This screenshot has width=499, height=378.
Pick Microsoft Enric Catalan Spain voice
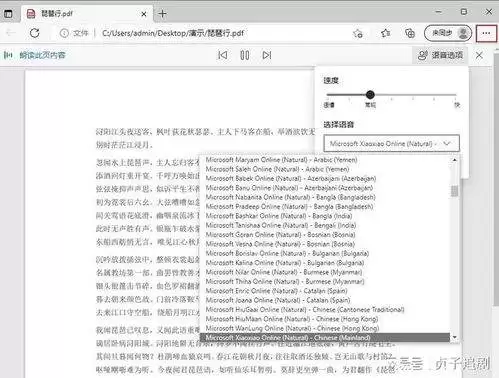(274, 291)
